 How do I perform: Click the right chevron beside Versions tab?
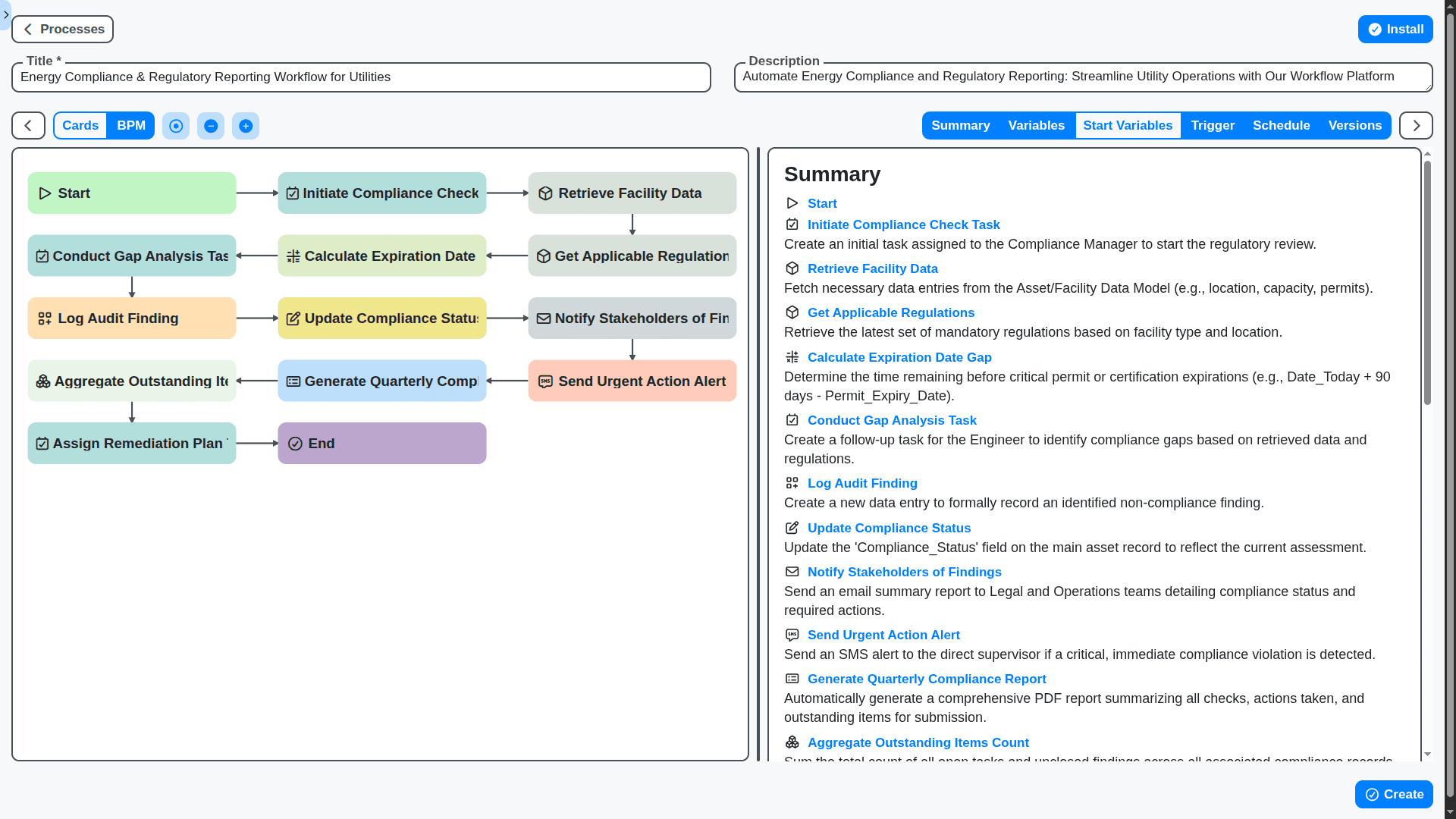click(1415, 125)
